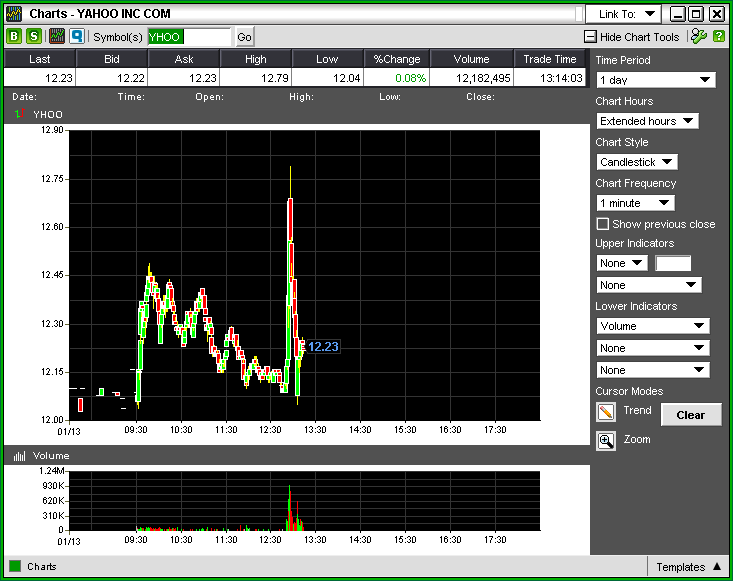Click the Bid column header
733x581 pixels.
point(112,59)
